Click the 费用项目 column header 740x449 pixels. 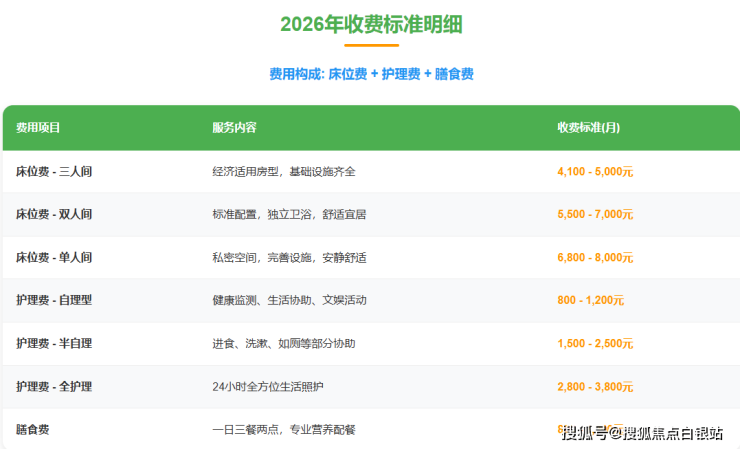[x=38, y=128]
